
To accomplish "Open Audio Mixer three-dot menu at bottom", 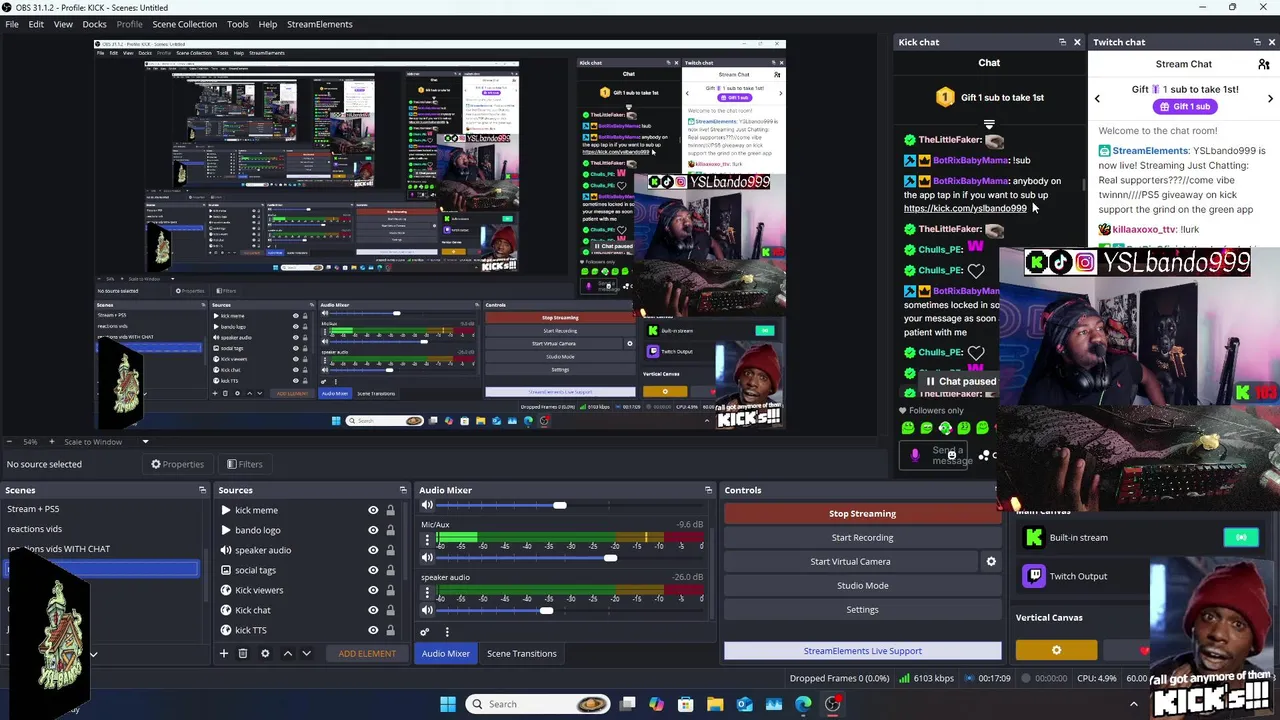I will point(447,632).
